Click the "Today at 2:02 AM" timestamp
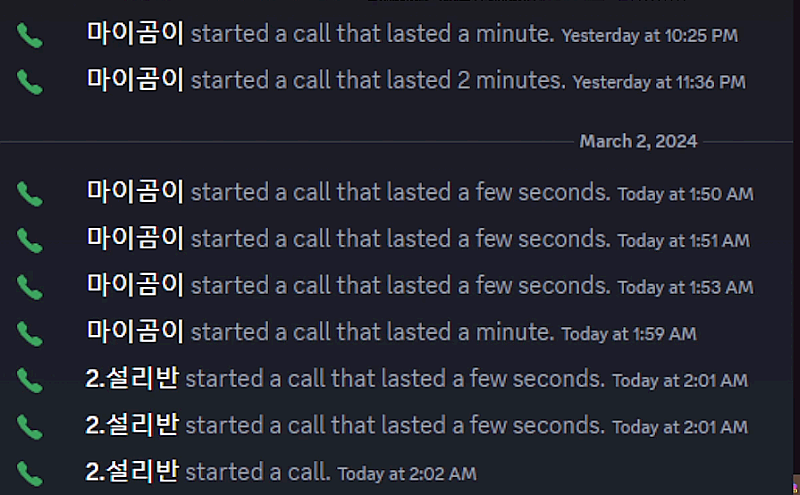This screenshot has width=800, height=495. coord(407,472)
